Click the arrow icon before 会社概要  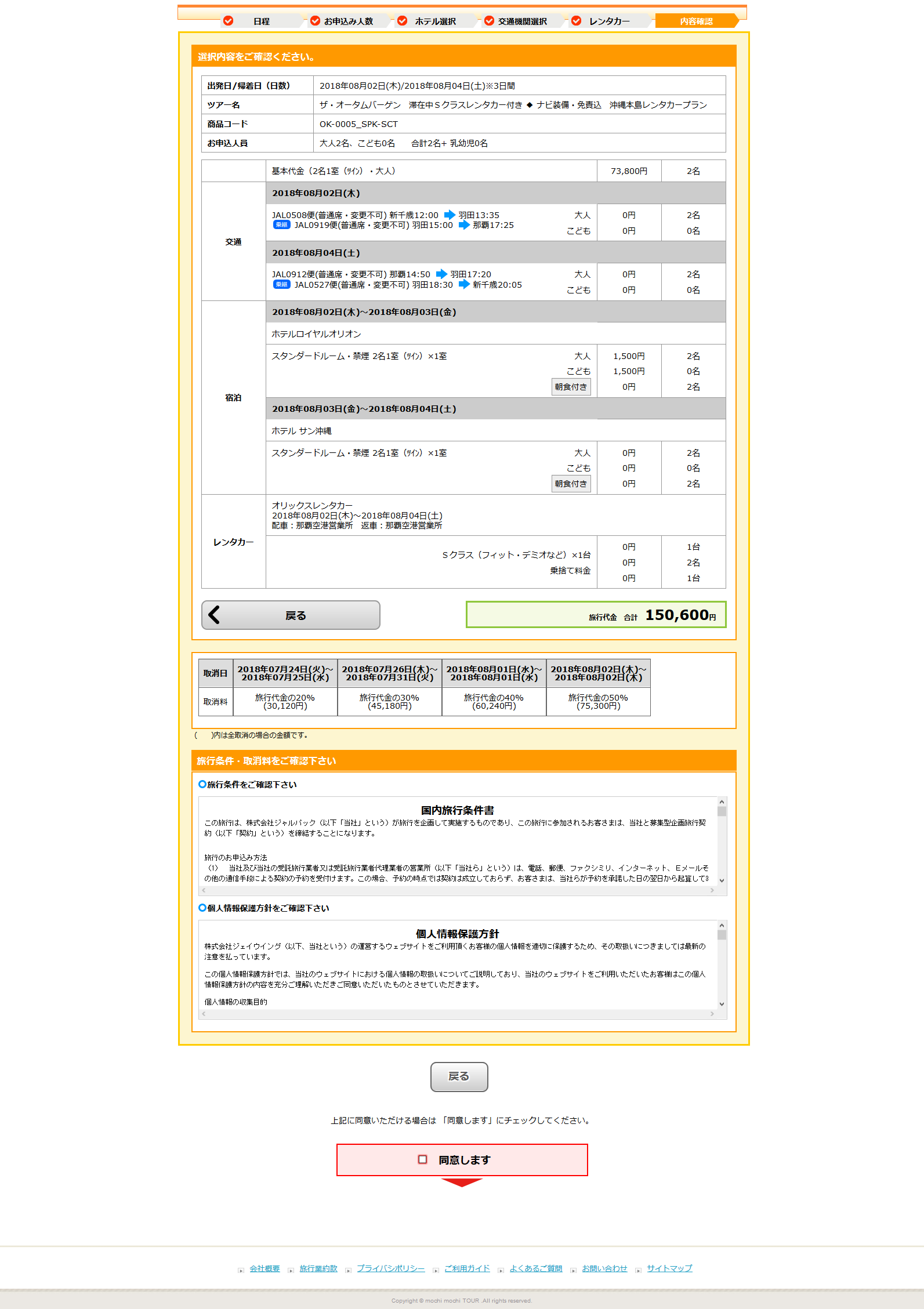click(x=241, y=1271)
